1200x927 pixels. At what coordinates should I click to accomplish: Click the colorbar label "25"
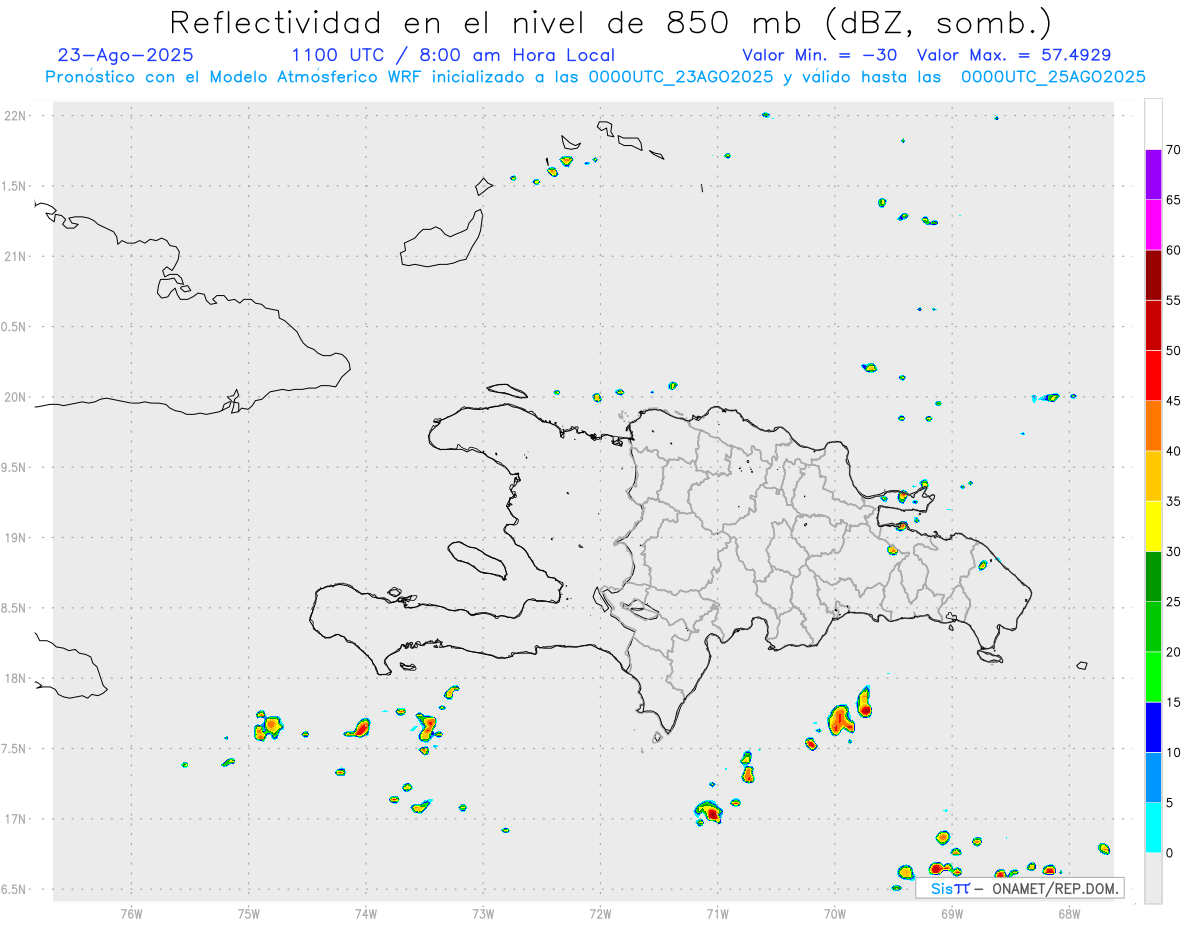coord(1174,601)
